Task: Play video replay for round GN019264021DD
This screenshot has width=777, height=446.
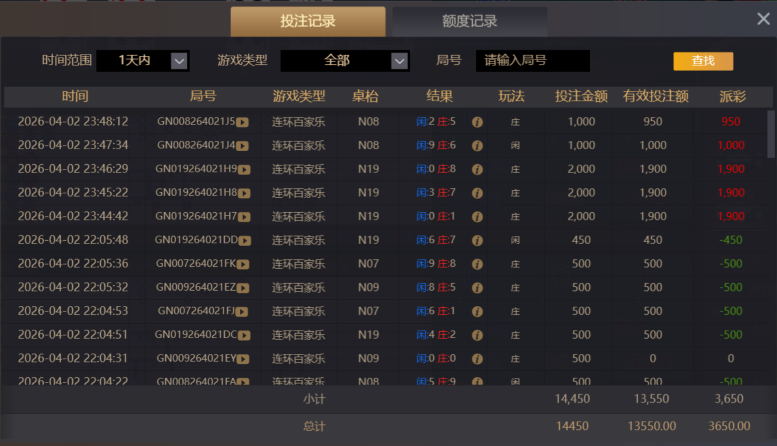Action: (245, 240)
